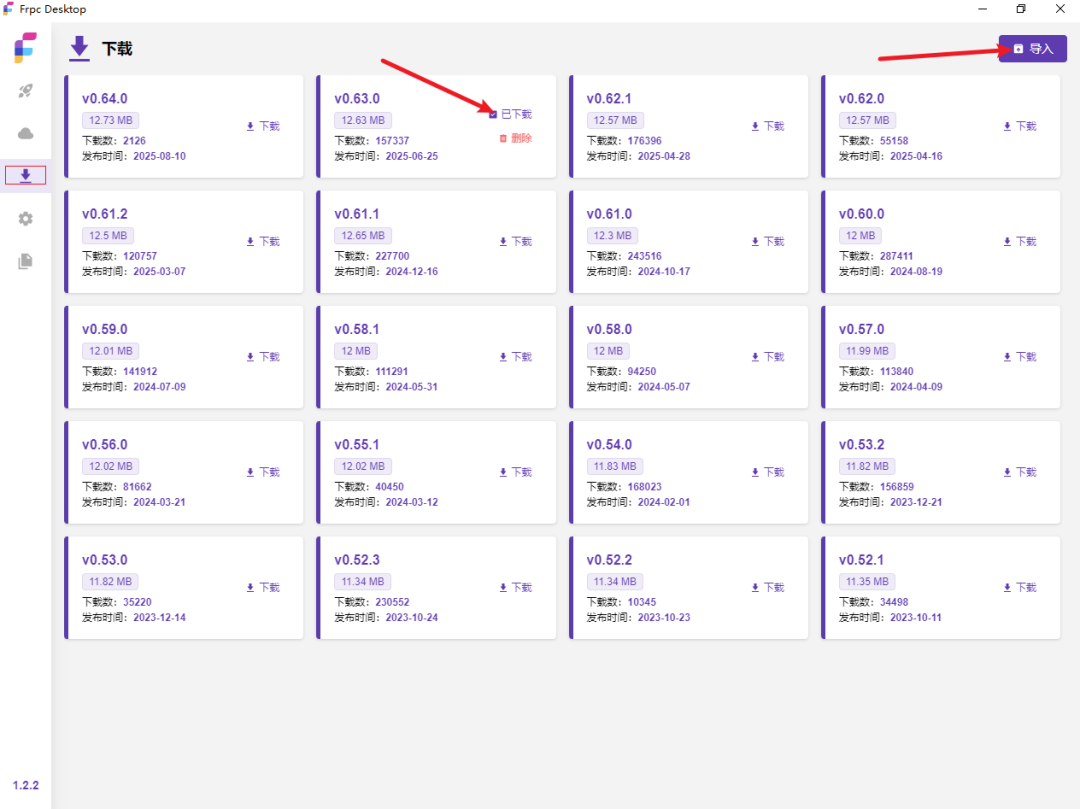The height and width of the screenshot is (809, 1080).
Task: Click the 12.73 MB size tag
Action: point(111,120)
